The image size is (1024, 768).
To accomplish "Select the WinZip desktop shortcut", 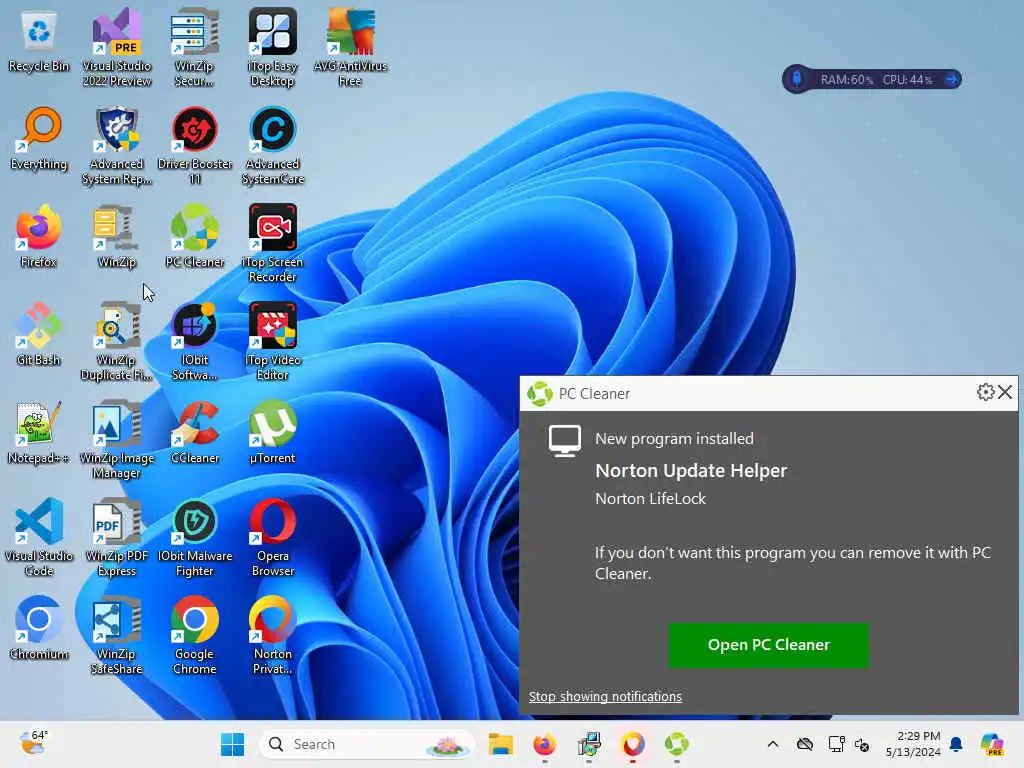I will (117, 236).
